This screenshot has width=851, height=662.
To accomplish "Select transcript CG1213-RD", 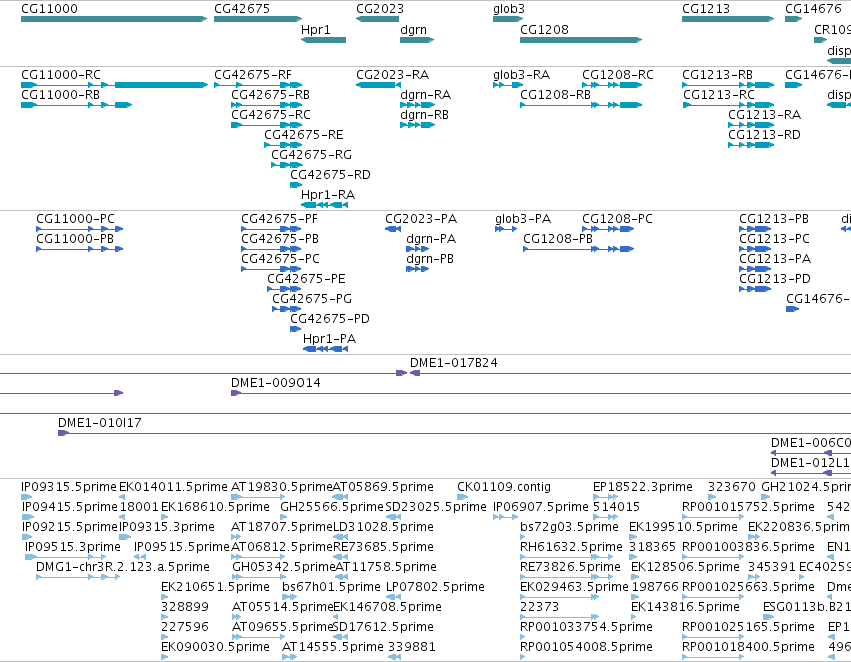I will tap(764, 135).
